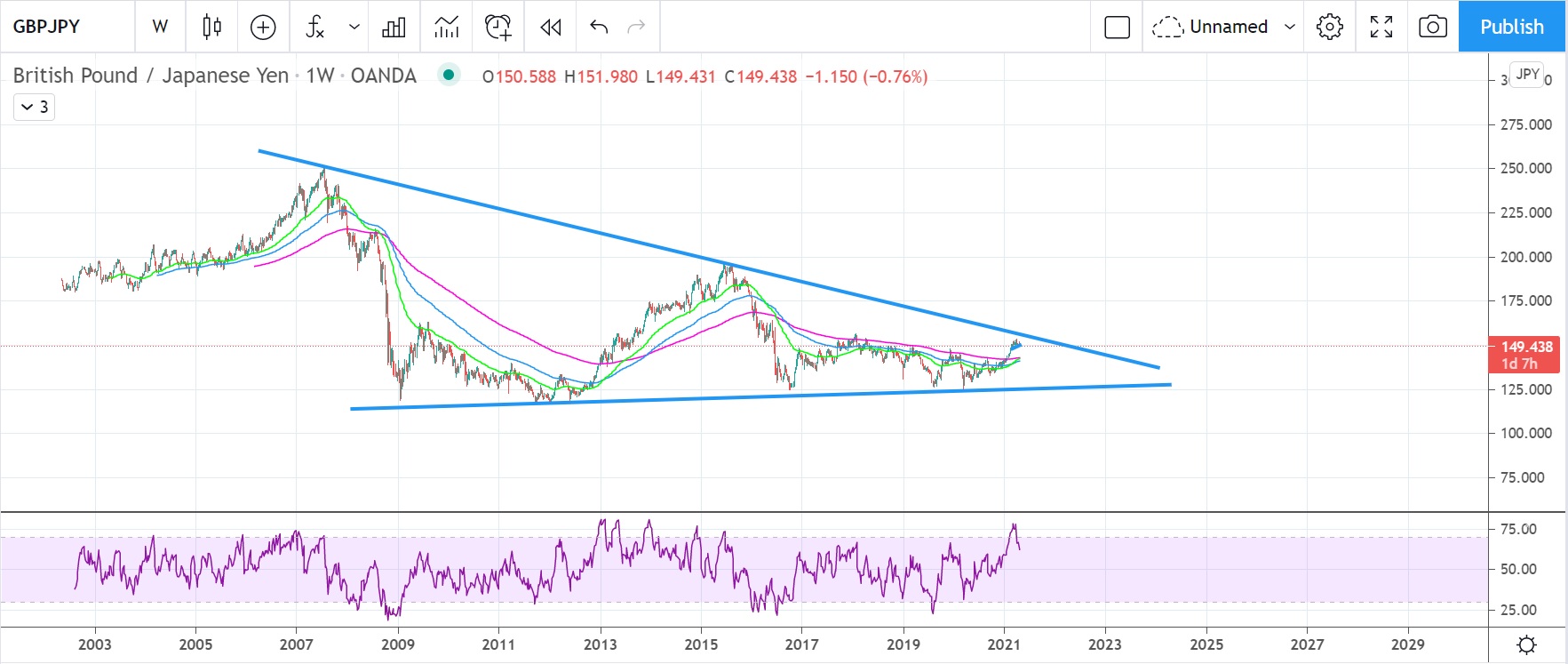Click the Publish button
The height and width of the screenshot is (664, 1568).
pos(1512,27)
